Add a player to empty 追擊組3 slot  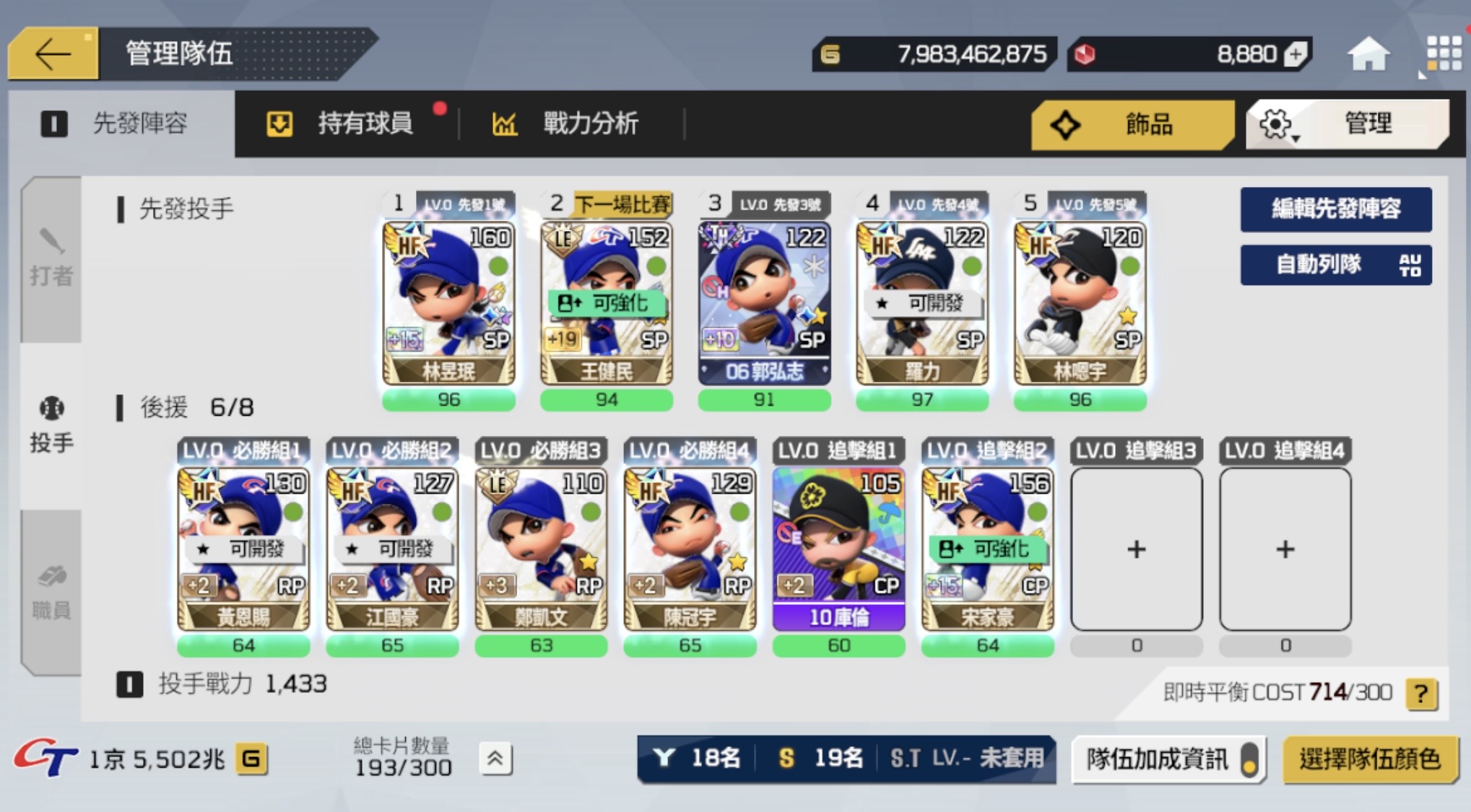point(1136,549)
